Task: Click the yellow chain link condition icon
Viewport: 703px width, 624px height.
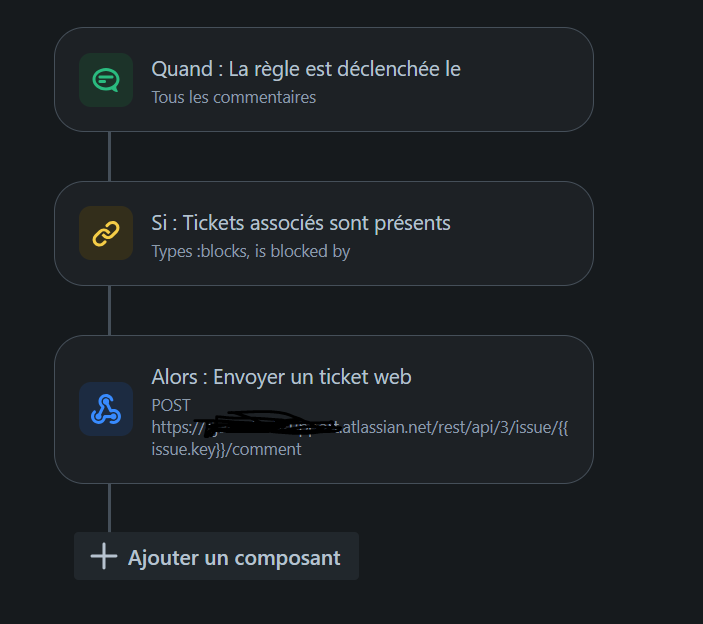Action: click(106, 233)
